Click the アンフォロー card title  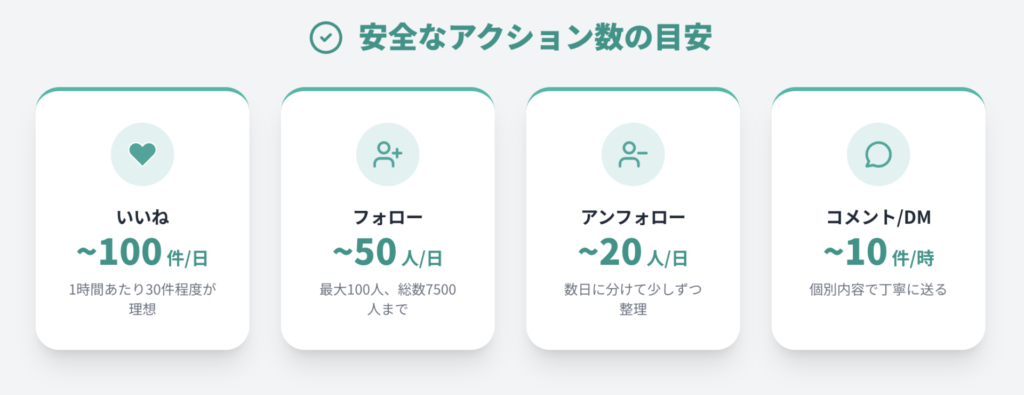tap(633, 217)
